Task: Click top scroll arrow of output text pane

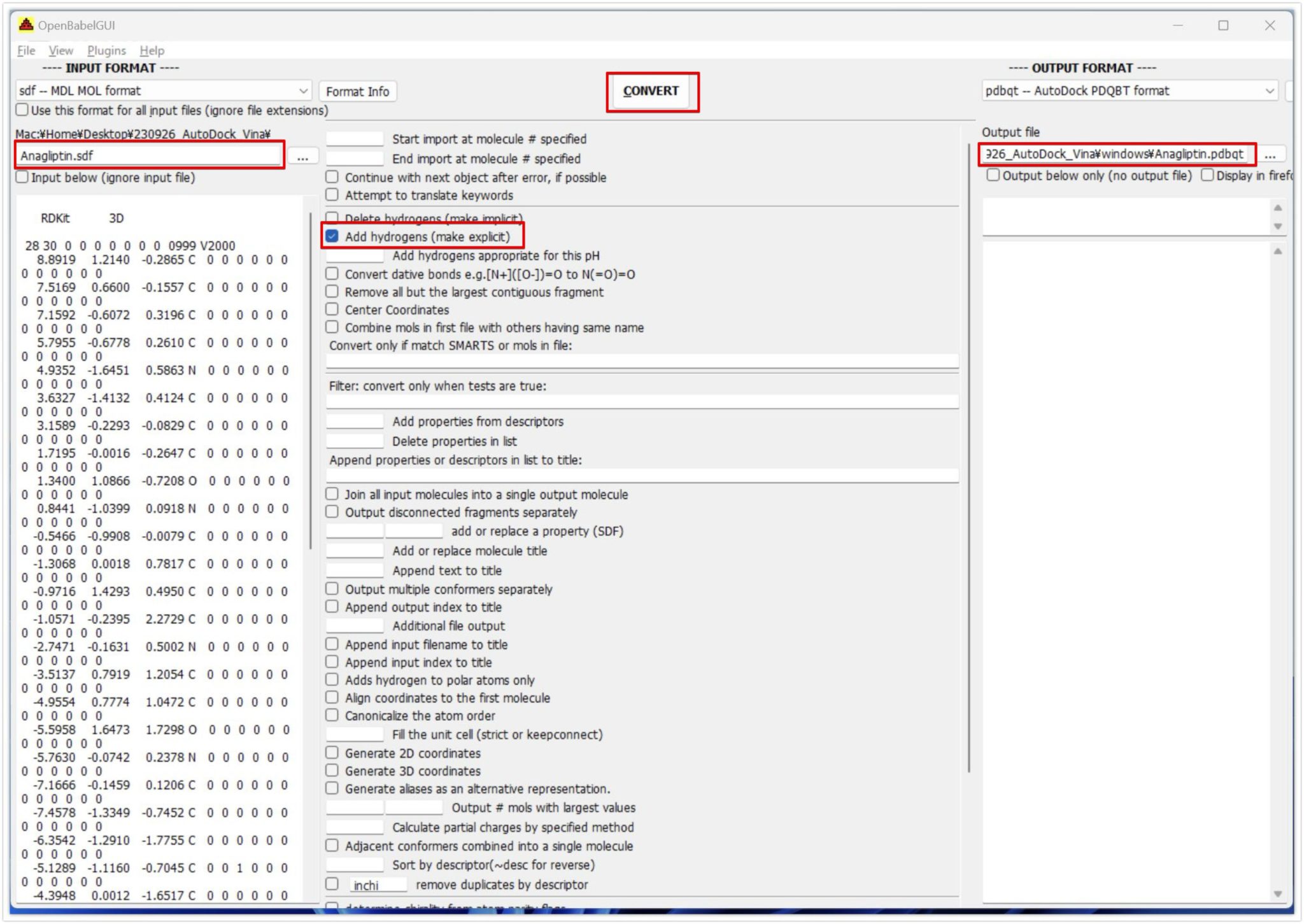Action: coord(1277,252)
